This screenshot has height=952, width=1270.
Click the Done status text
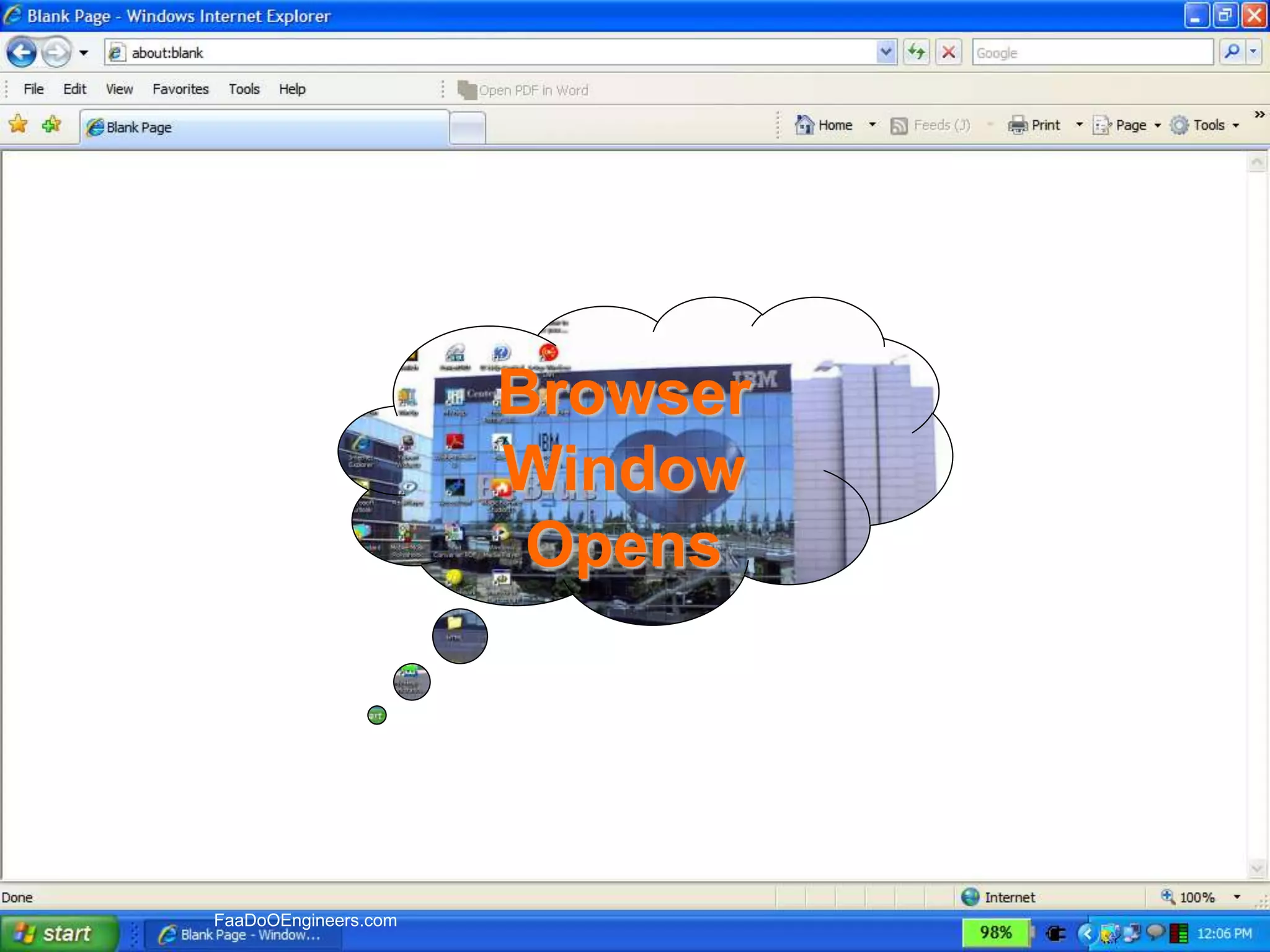click(x=17, y=897)
